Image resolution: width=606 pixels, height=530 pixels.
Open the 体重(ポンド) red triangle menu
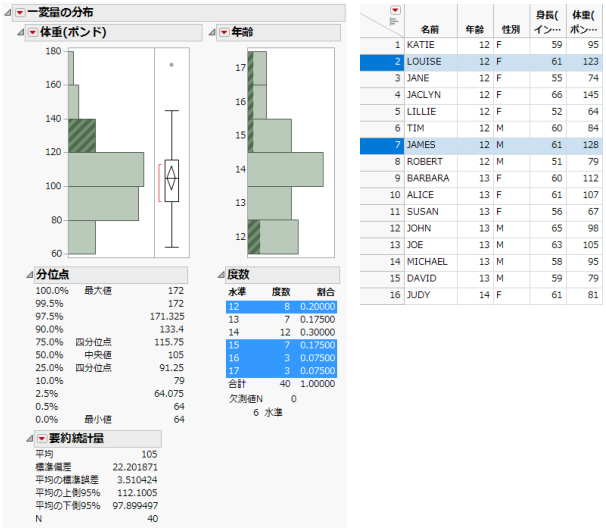[33, 32]
